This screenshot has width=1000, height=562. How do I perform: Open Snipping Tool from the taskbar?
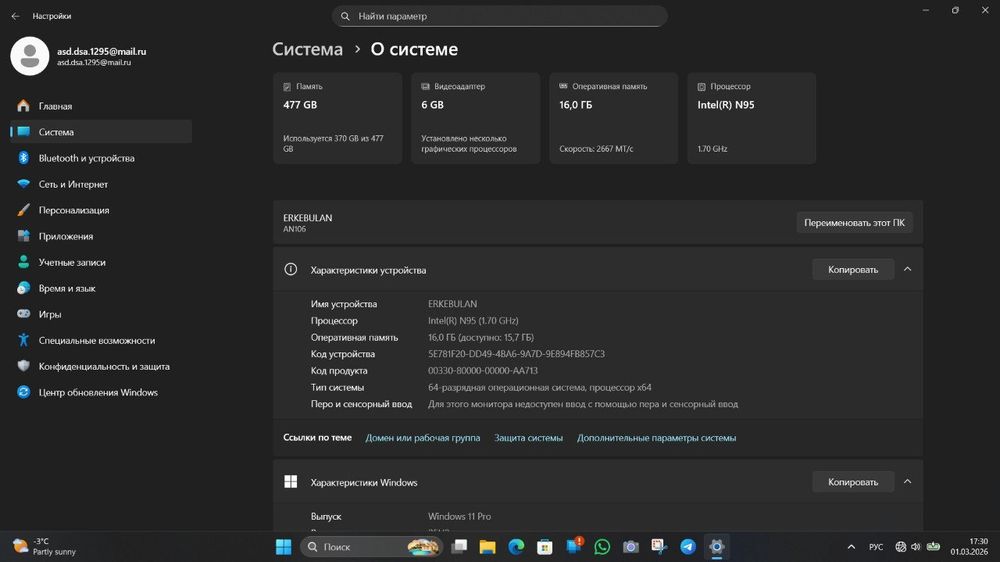[x=659, y=547]
